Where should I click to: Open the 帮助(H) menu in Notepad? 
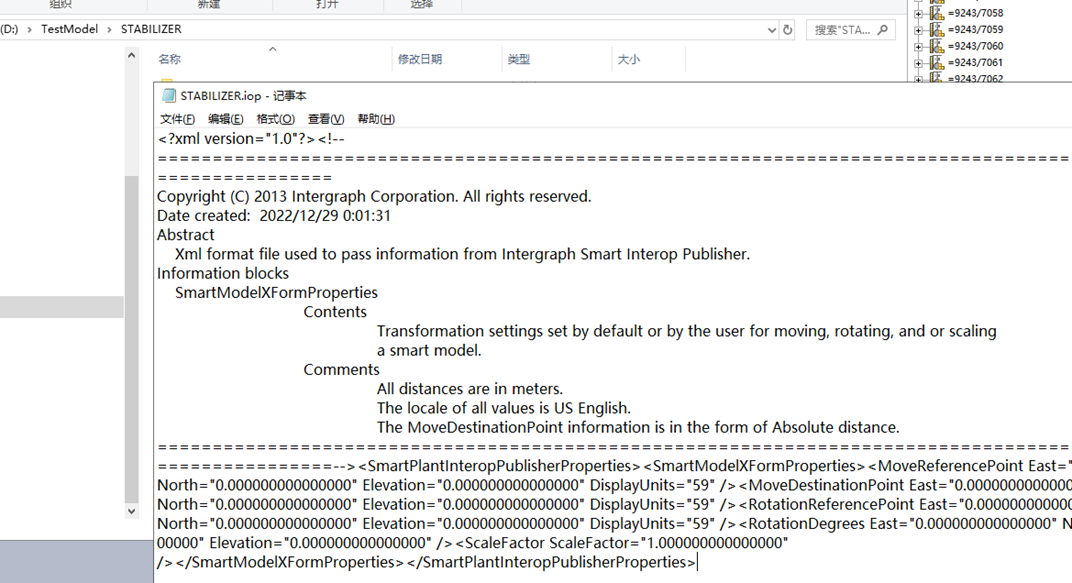(x=376, y=119)
